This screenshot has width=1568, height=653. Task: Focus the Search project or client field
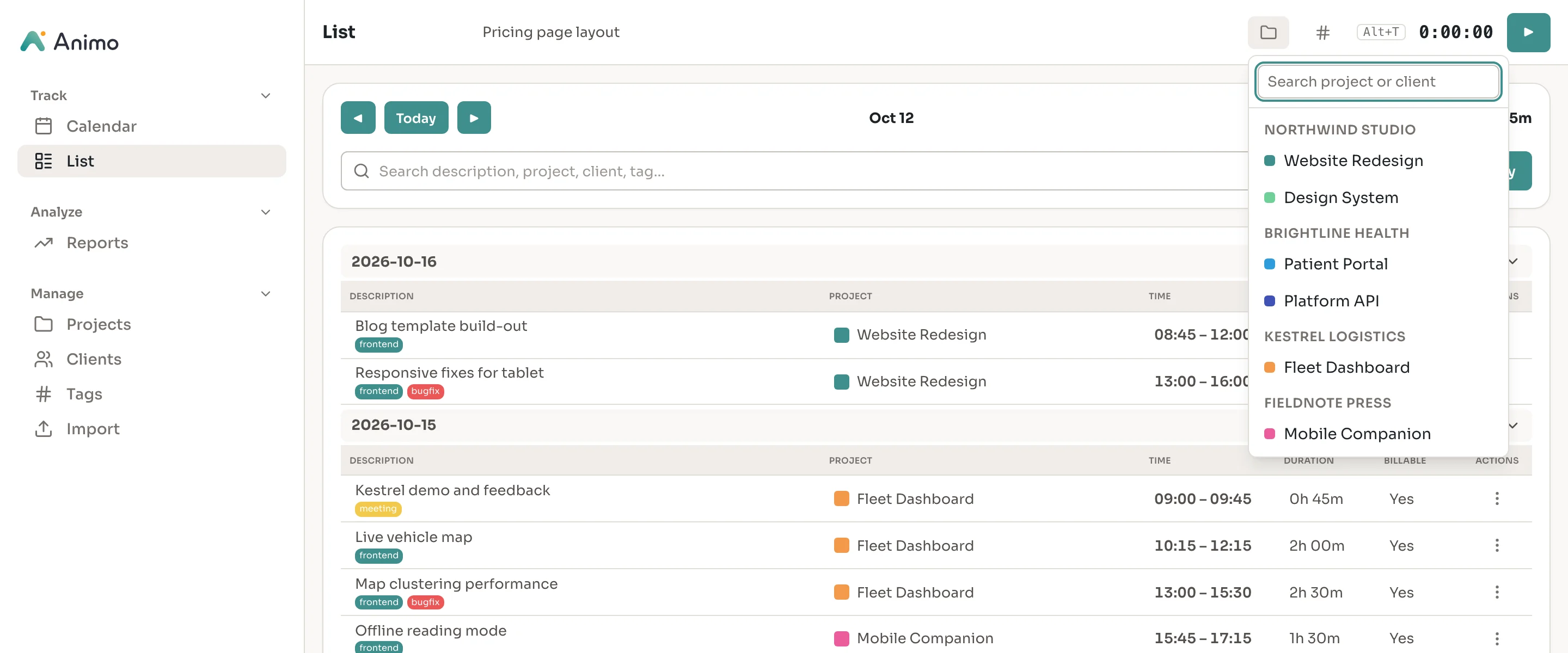pos(1378,82)
